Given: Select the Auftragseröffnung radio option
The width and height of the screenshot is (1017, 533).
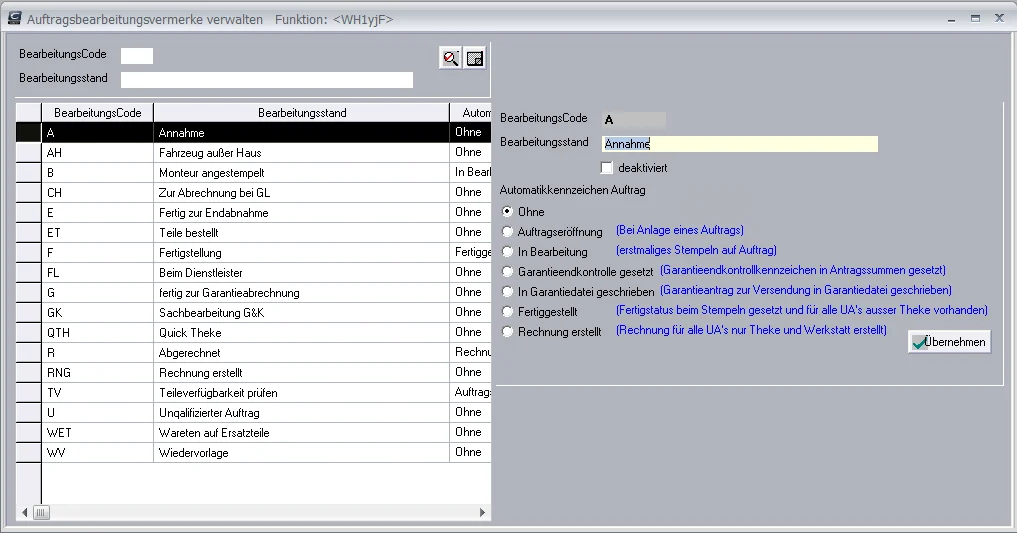Looking at the screenshot, I should pos(507,231).
